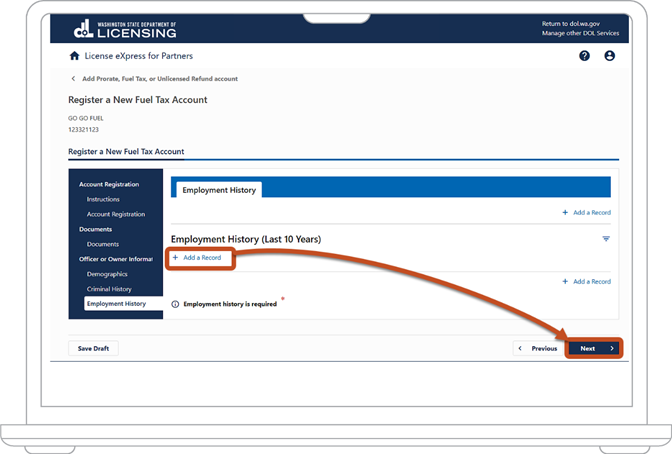Screen dimensions: 672x454
Task: Click the Employment history is required text
Action: (230, 304)
